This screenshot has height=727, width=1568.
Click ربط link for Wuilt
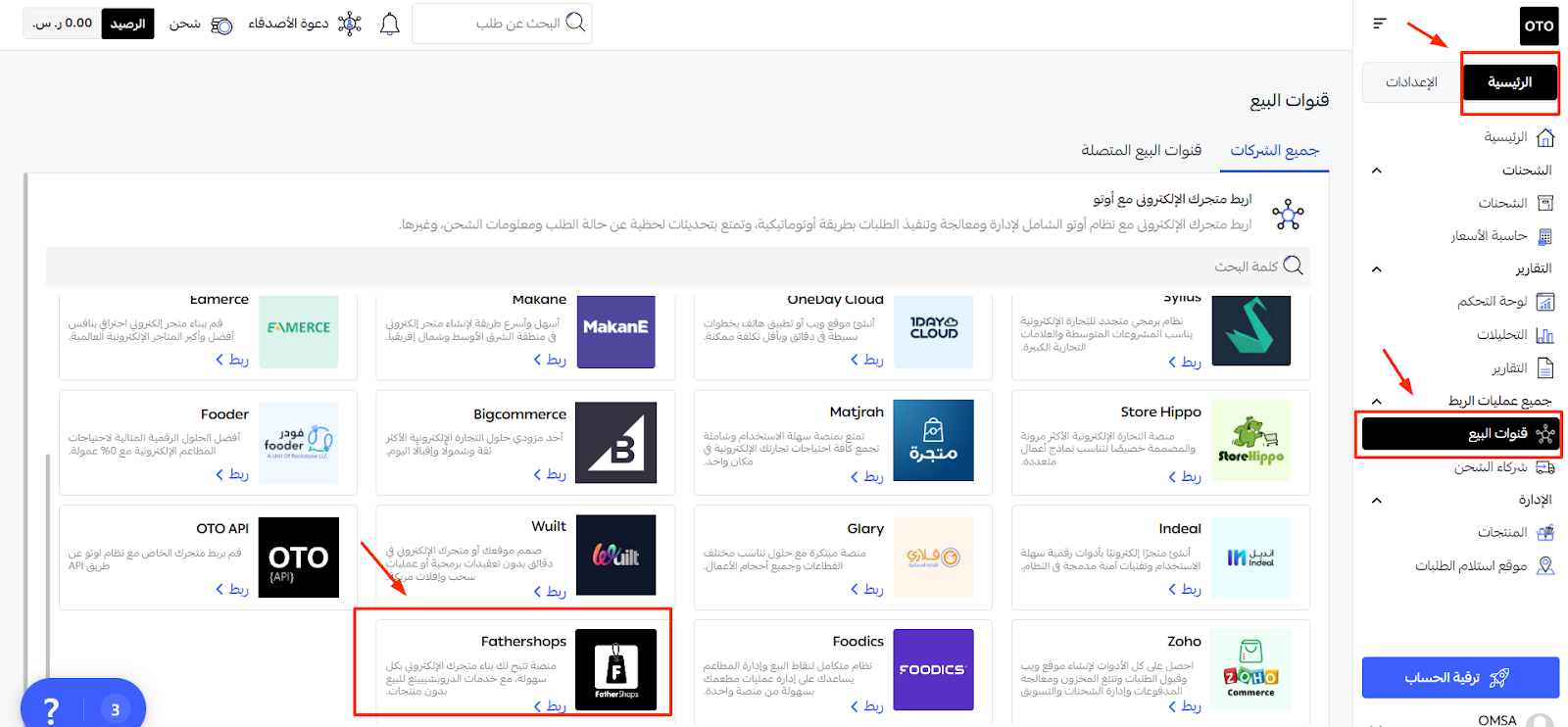tap(550, 592)
